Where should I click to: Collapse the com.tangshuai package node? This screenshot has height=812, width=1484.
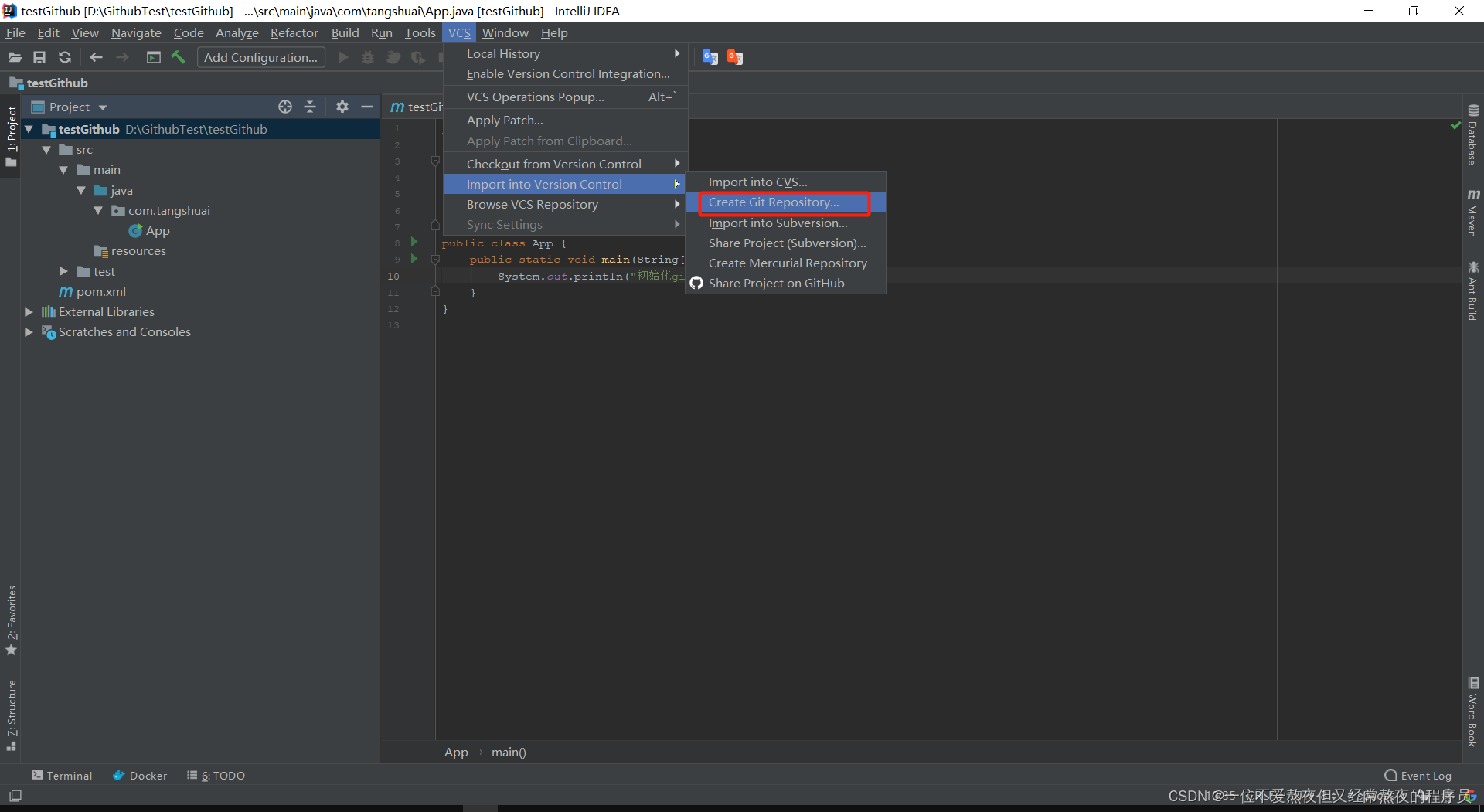(98, 210)
